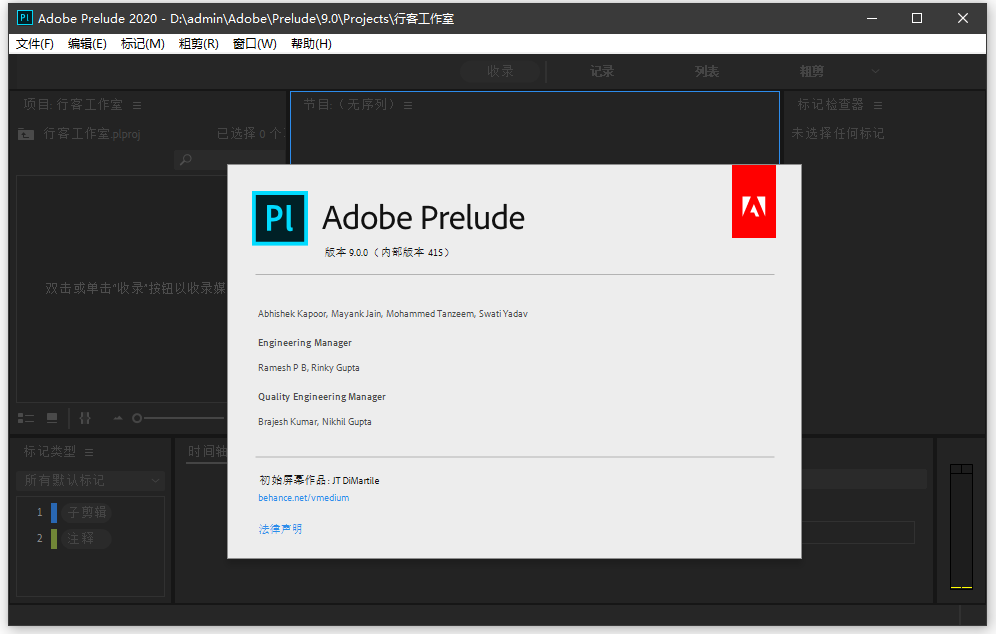Open the 文件(F) menu
The width and height of the screenshot is (996, 634).
34,44
